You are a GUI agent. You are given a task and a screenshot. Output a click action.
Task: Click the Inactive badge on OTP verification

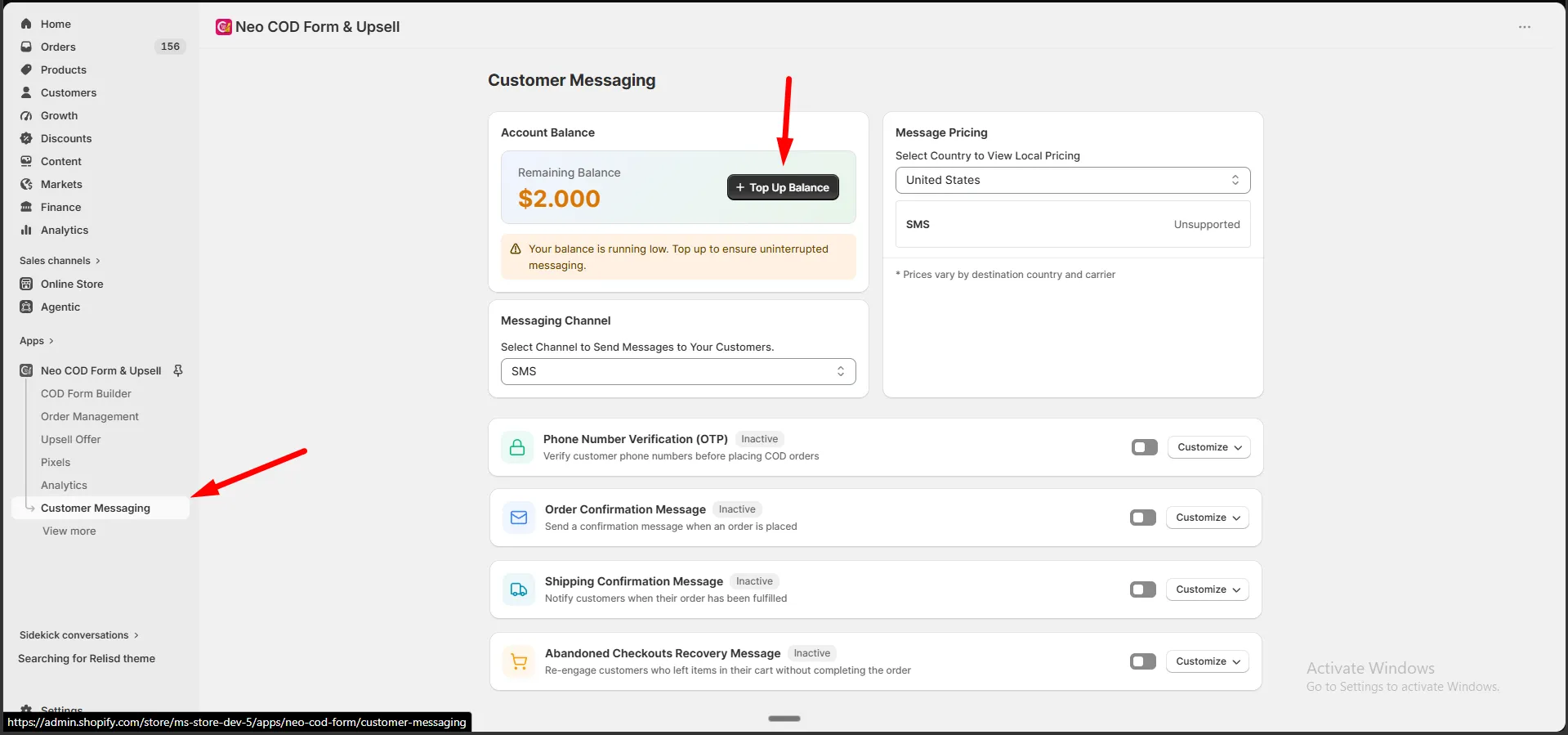(760, 439)
